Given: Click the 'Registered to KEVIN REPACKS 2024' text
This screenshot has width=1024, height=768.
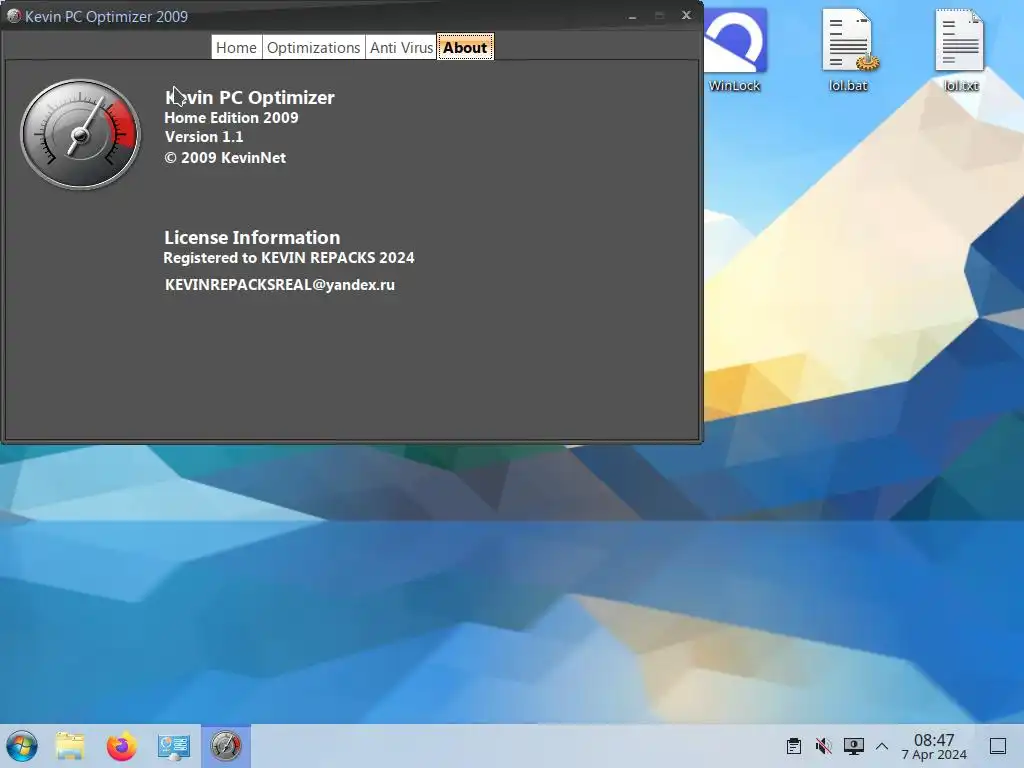Looking at the screenshot, I should pos(289,257).
